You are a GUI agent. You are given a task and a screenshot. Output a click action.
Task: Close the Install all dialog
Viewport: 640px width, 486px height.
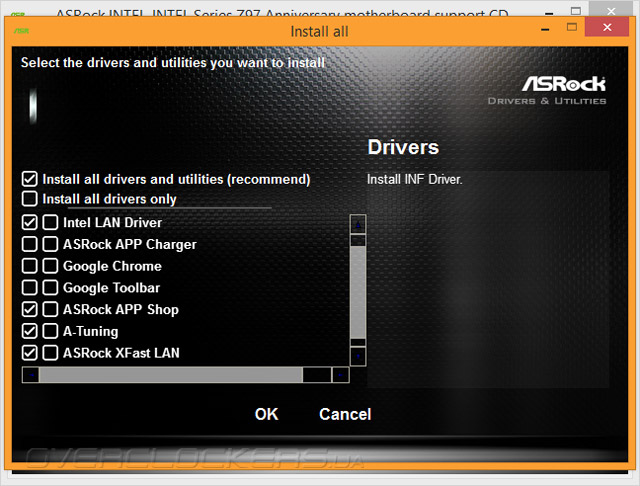pos(607,27)
